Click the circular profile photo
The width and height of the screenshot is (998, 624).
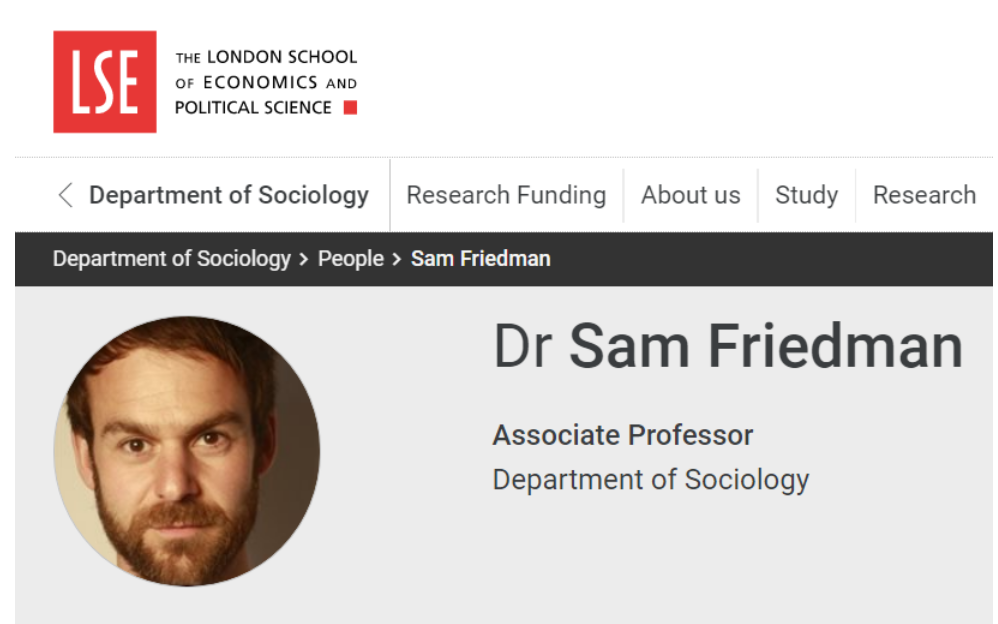click(187, 451)
